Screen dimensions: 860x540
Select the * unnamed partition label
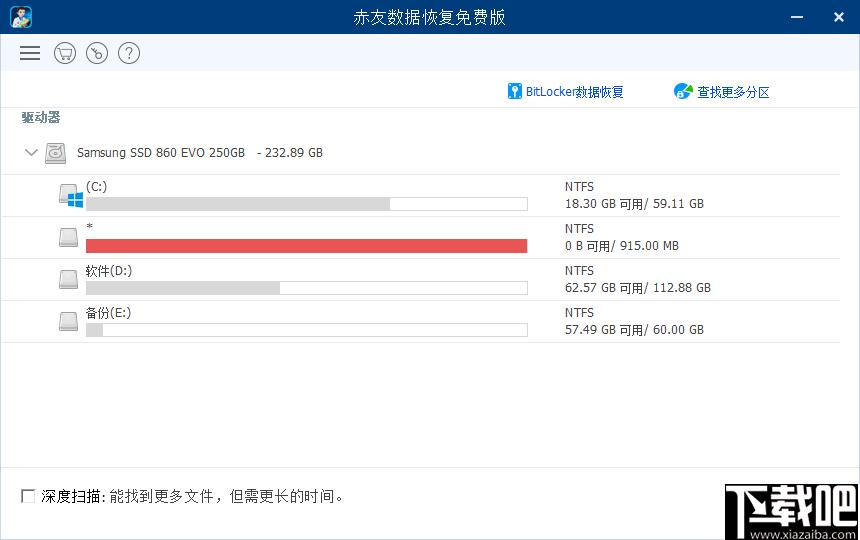[x=89, y=227]
